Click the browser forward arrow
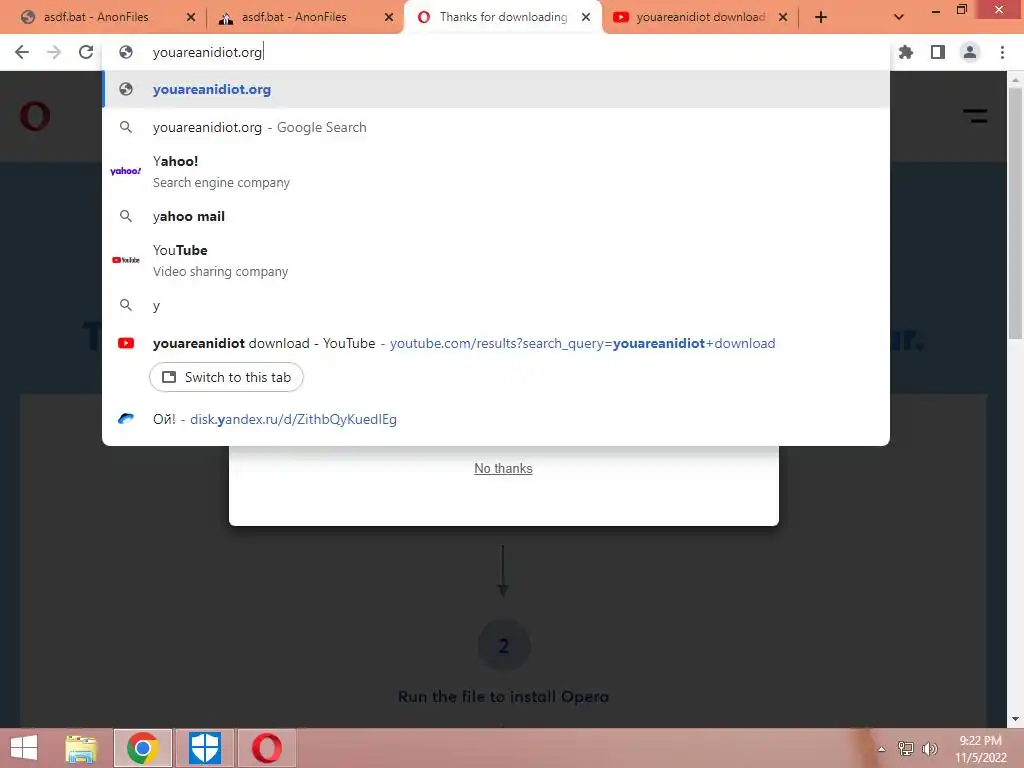The image size is (1024, 768). 54,52
